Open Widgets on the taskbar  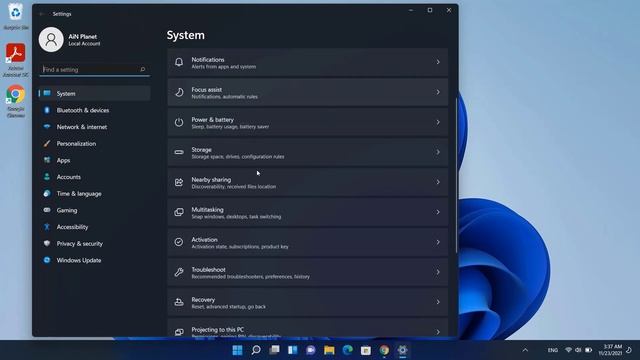click(293, 350)
